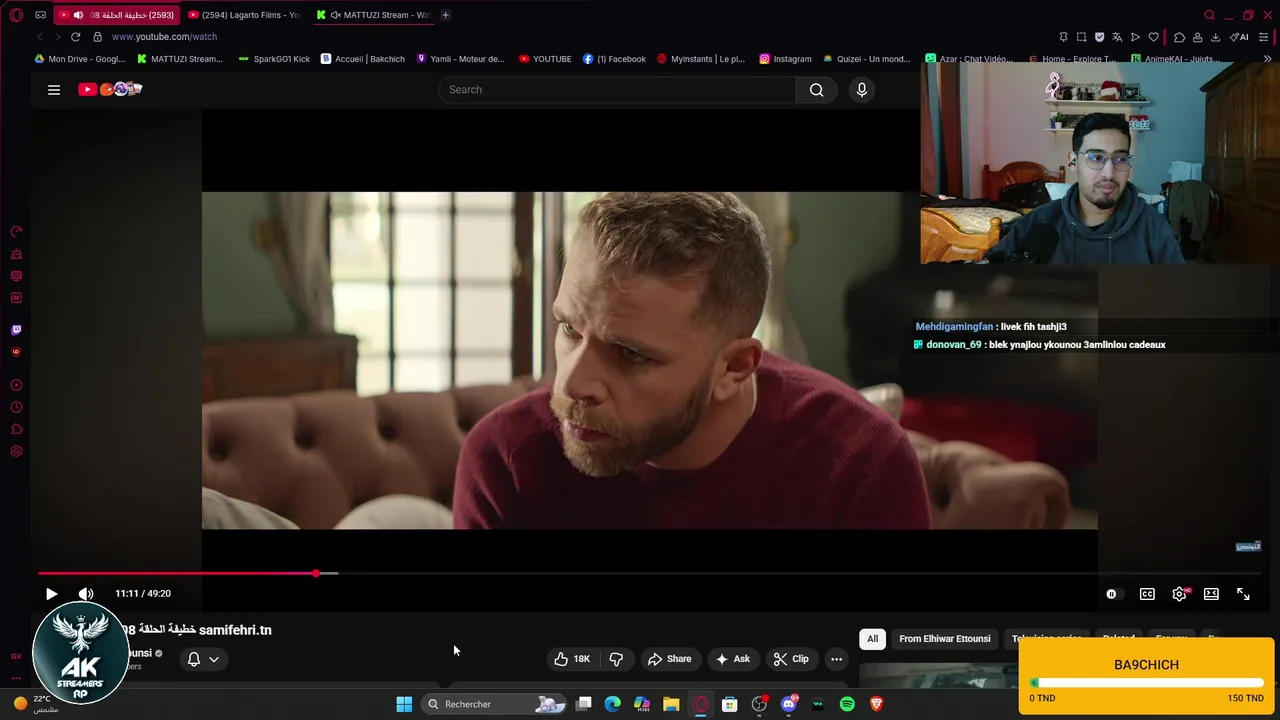This screenshot has width=1280, height=720.
Task: Play the paused YouTube video
Action: click(51, 594)
